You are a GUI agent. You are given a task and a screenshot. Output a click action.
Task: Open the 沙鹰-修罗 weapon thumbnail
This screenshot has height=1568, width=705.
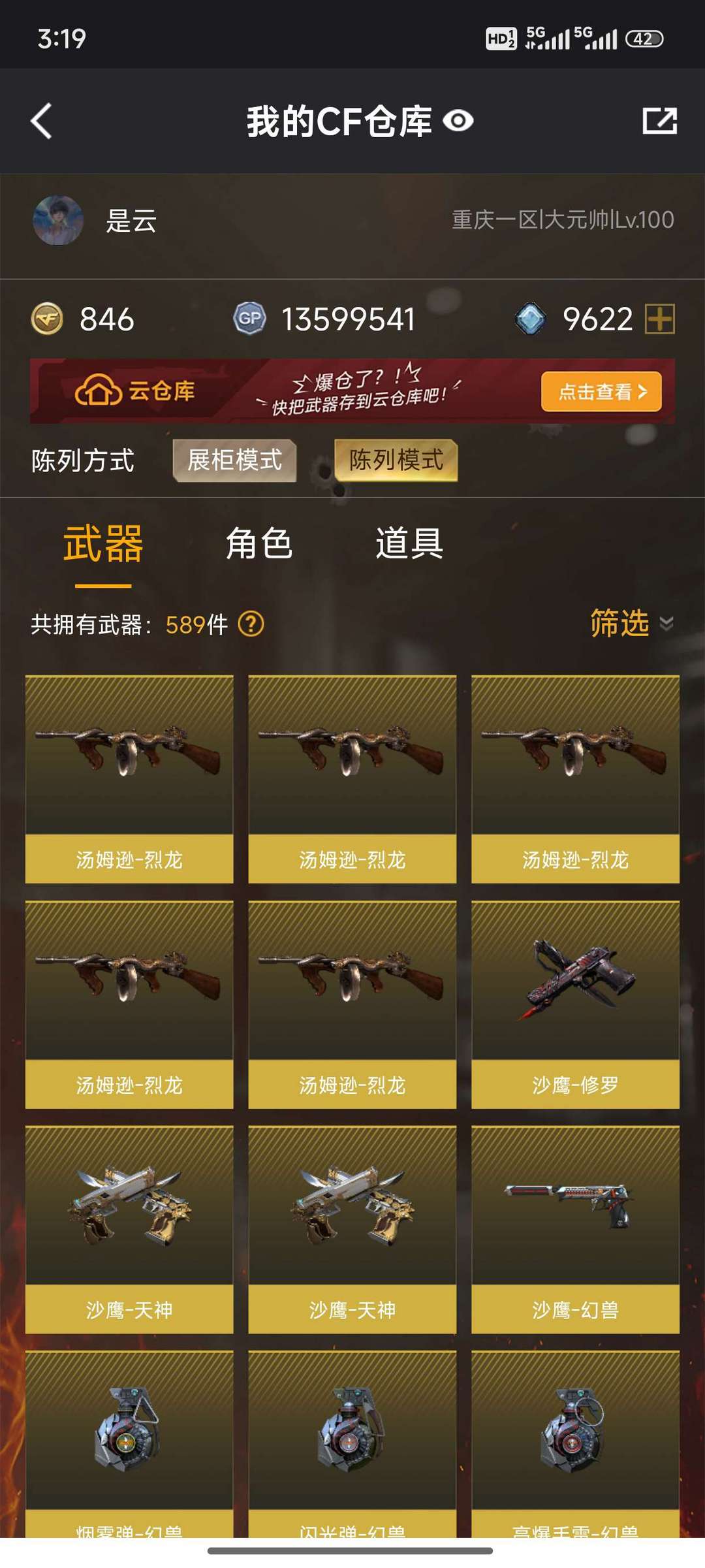(x=575, y=1005)
